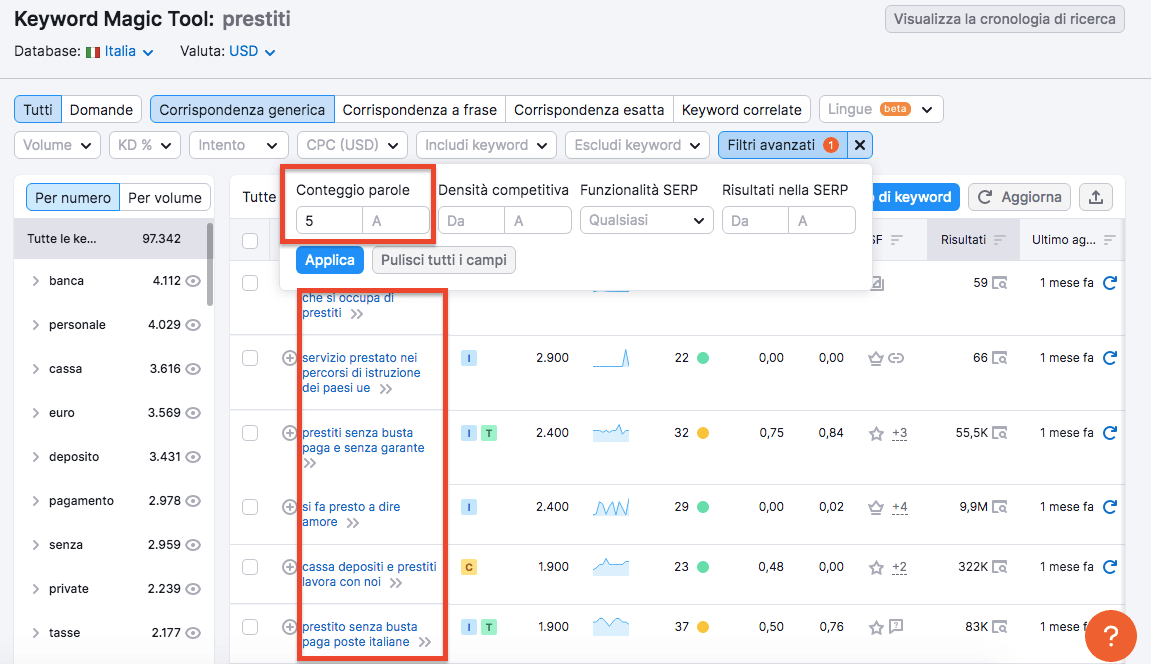This screenshot has width=1151, height=664.
Task: Open the Database Italia dropdown
Action: coord(120,51)
